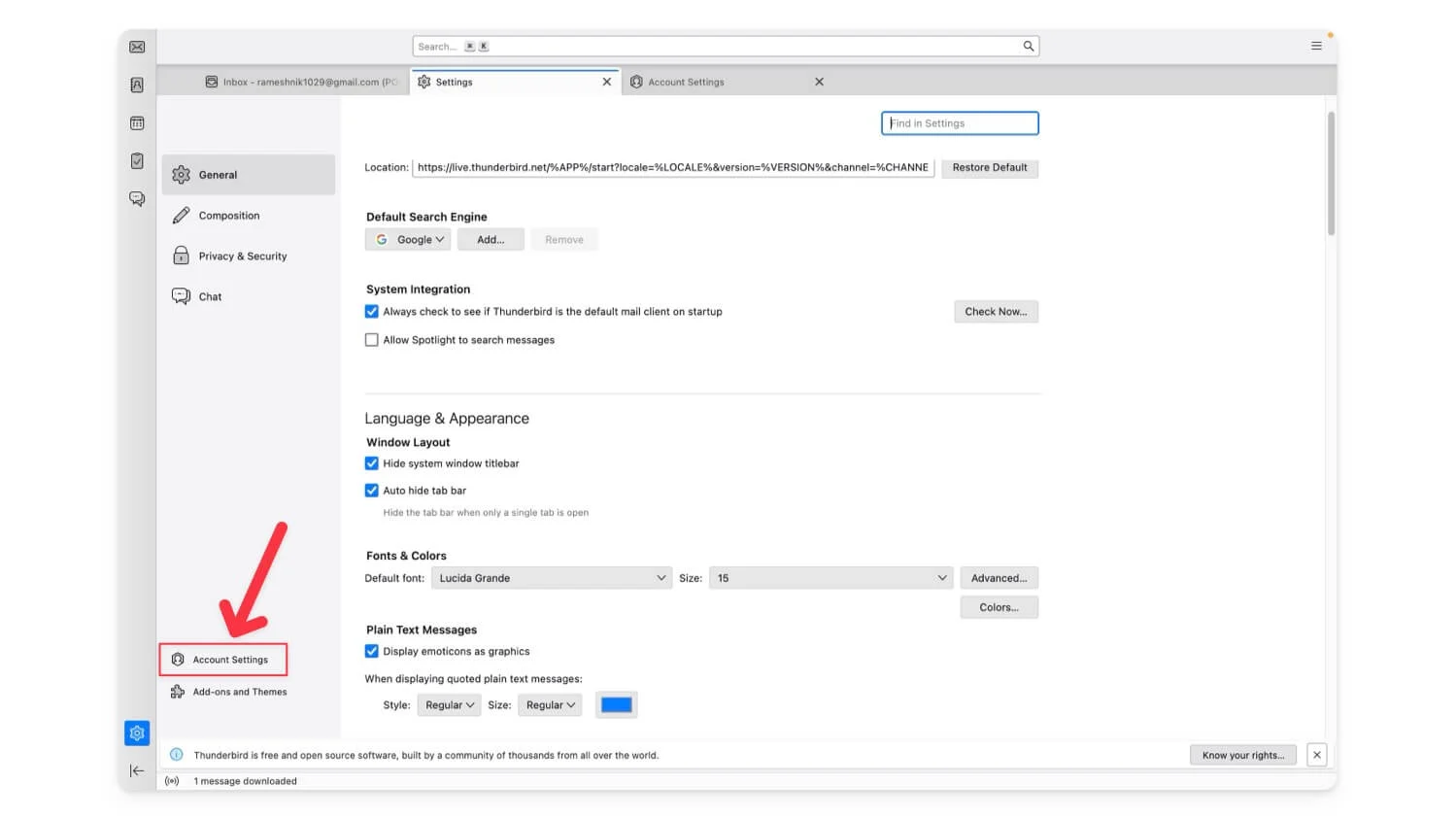Open the Address Book icon

tap(137, 85)
